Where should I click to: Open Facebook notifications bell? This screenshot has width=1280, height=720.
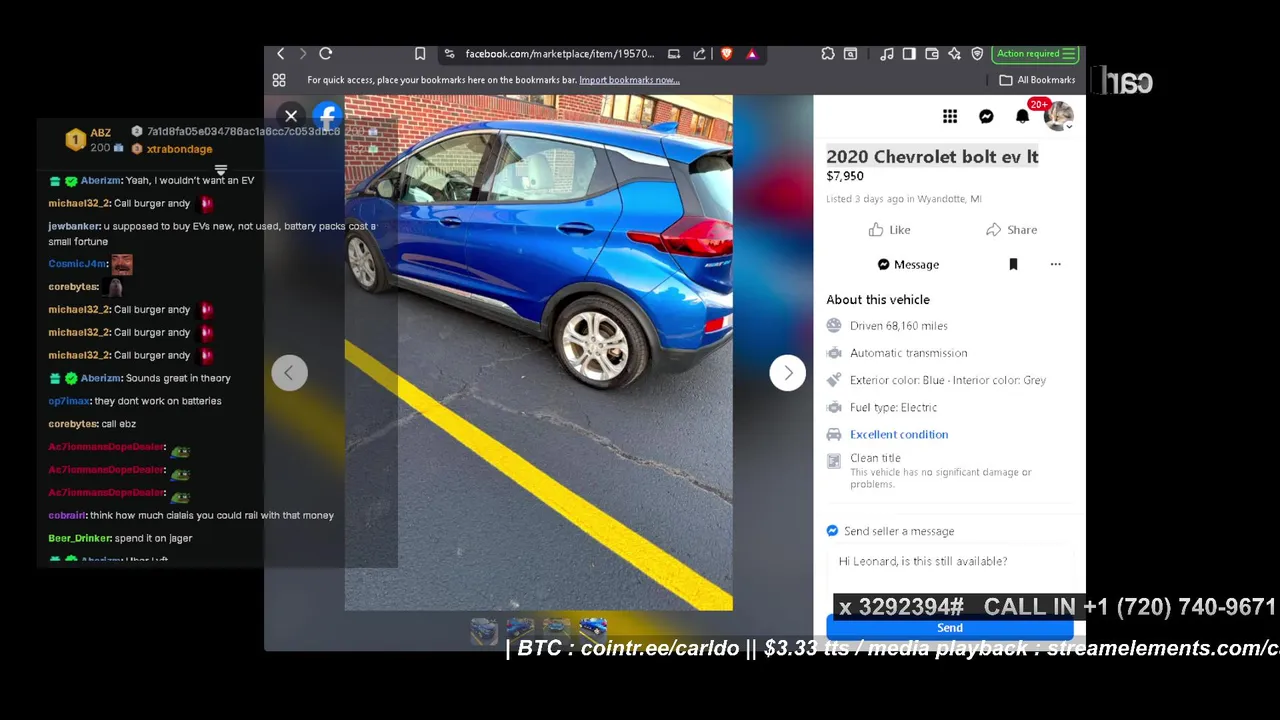click(1022, 117)
